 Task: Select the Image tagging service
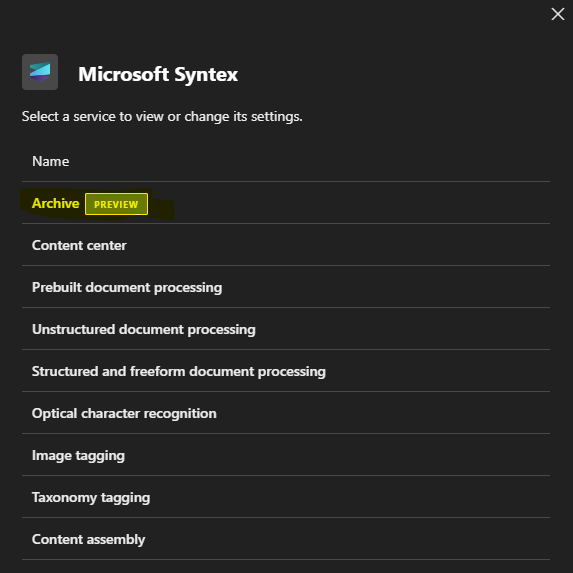click(x=286, y=455)
